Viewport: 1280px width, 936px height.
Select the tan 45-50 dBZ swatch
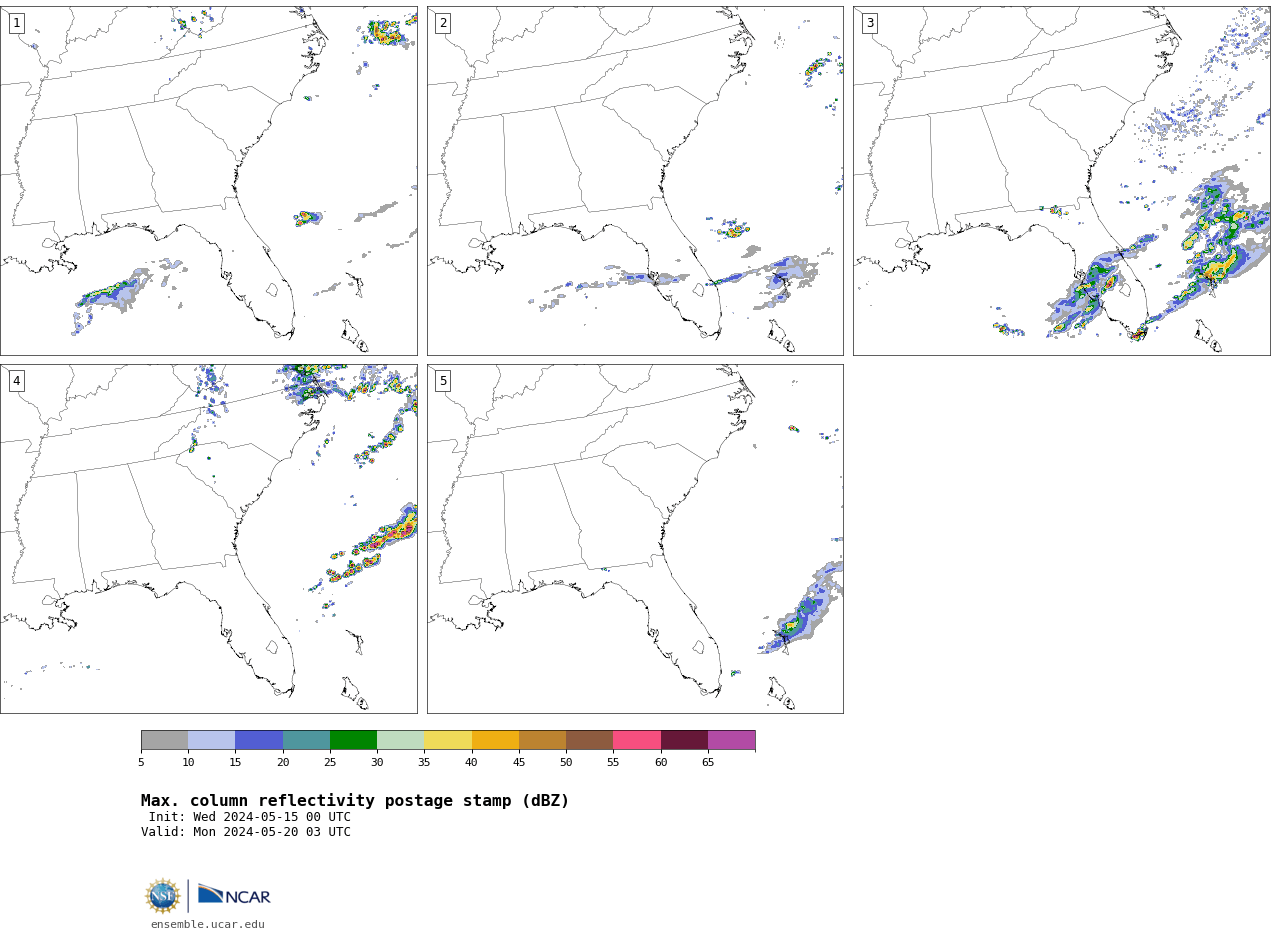tap(542, 740)
